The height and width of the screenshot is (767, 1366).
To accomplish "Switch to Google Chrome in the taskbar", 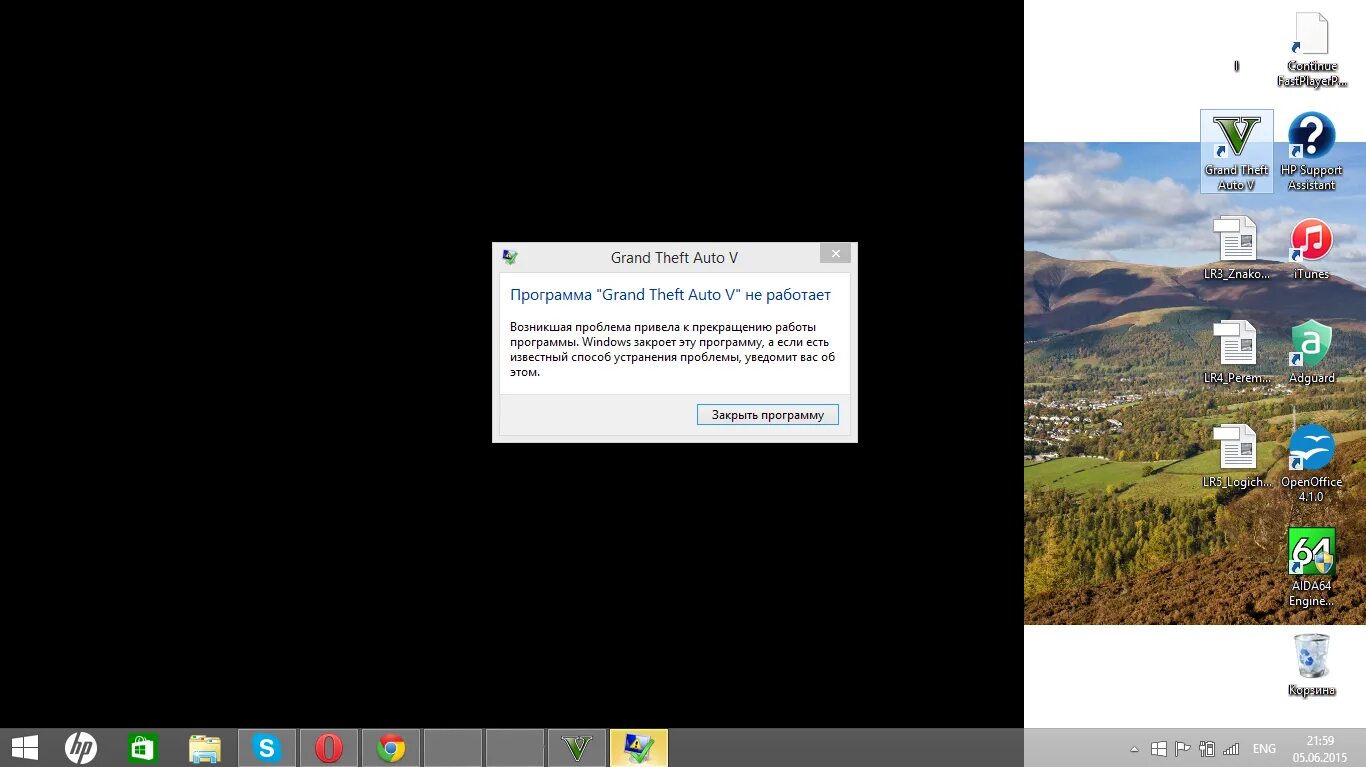I will 390,747.
